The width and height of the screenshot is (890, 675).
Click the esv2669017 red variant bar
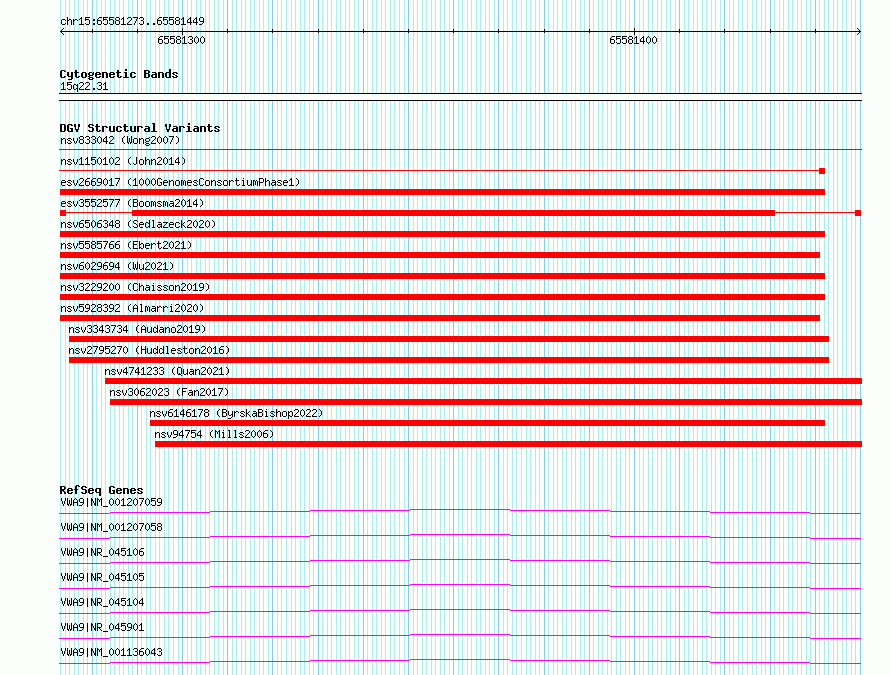[x=442, y=192]
